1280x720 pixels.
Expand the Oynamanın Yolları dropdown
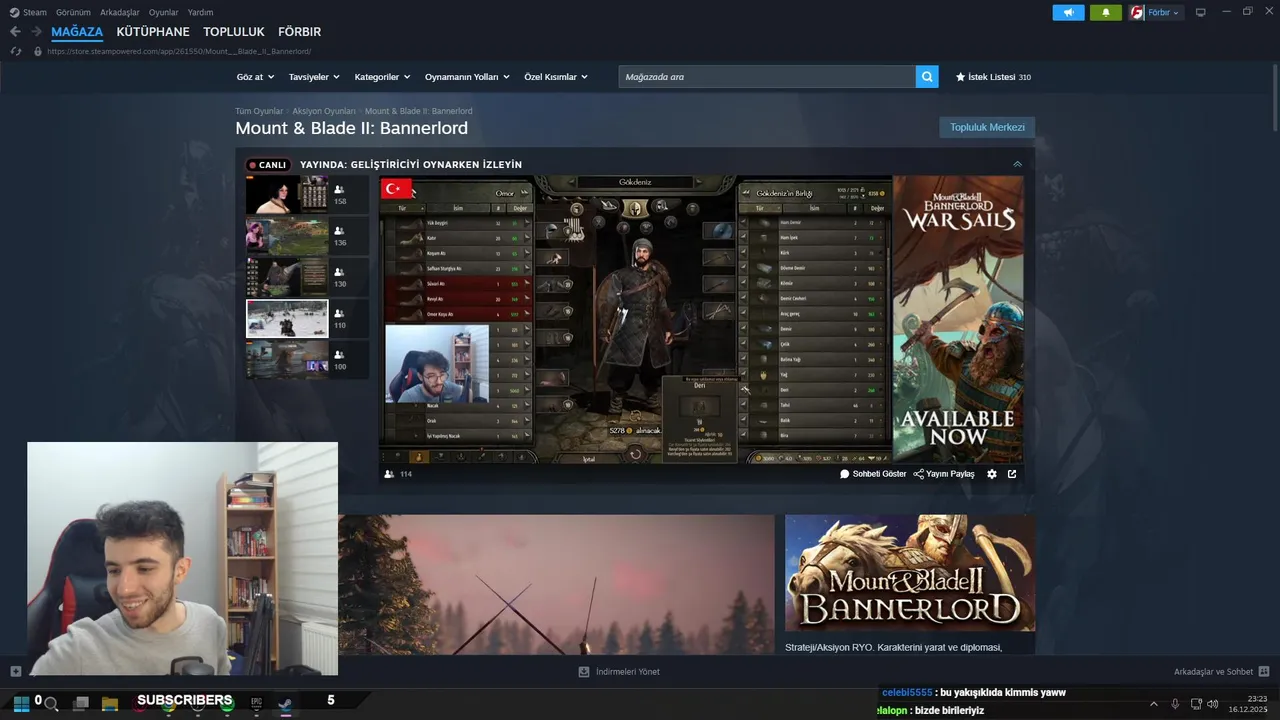(x=467, y=77)
